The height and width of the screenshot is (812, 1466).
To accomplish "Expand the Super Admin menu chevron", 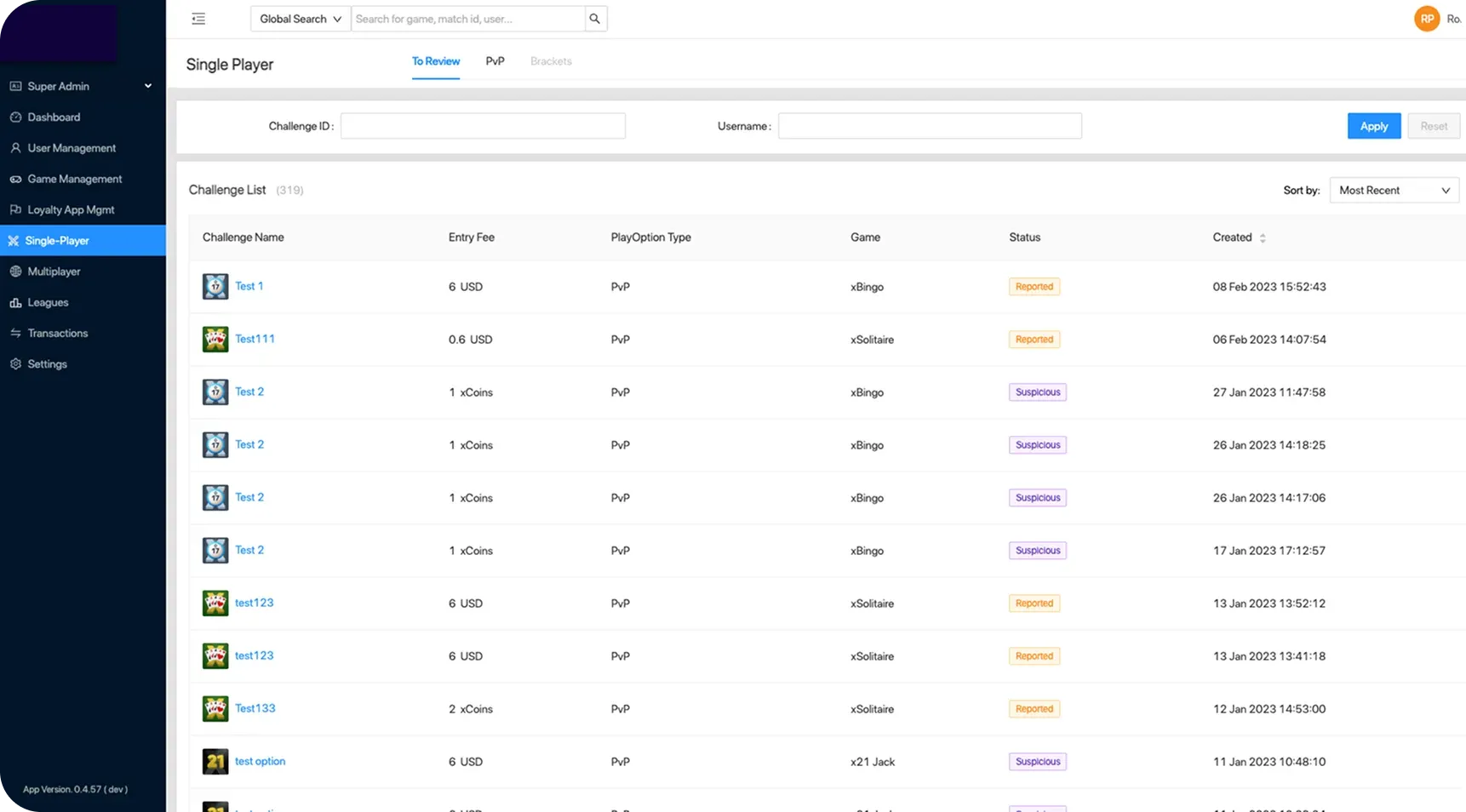I will (x=148, y=86).
